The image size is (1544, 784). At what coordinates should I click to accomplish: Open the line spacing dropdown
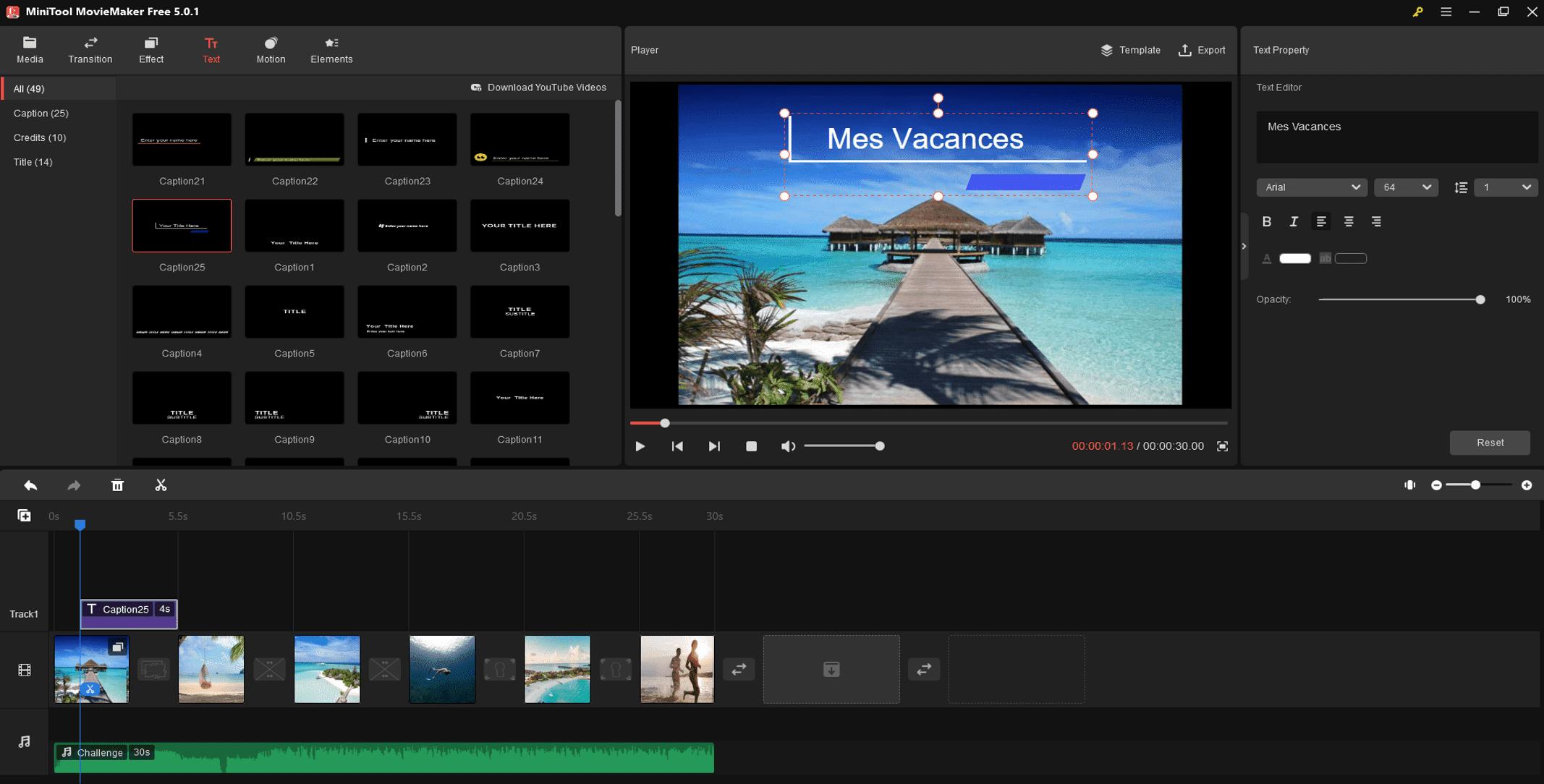point(1506,187)
